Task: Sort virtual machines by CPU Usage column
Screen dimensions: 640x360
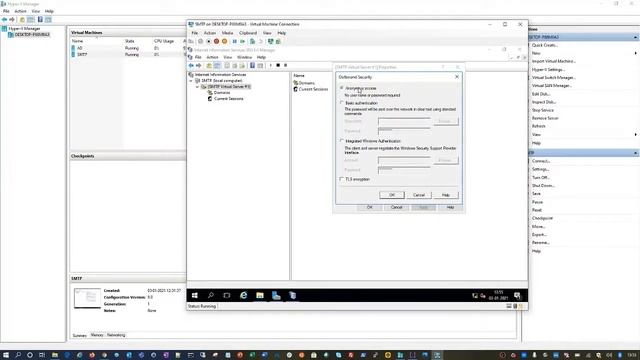Action: coord(164,41)
